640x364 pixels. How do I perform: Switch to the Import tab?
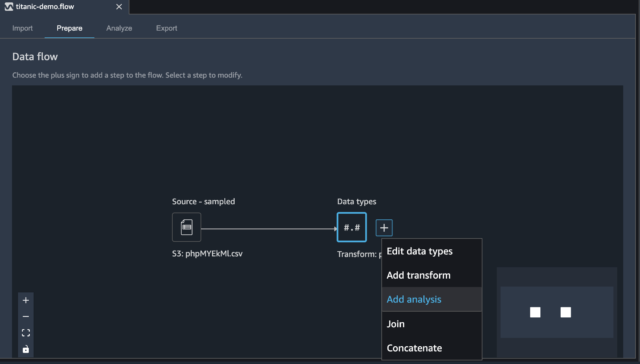(22, 28)
